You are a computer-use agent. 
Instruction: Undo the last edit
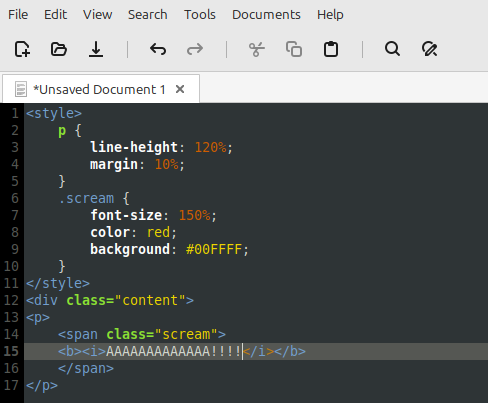[158, 49]
